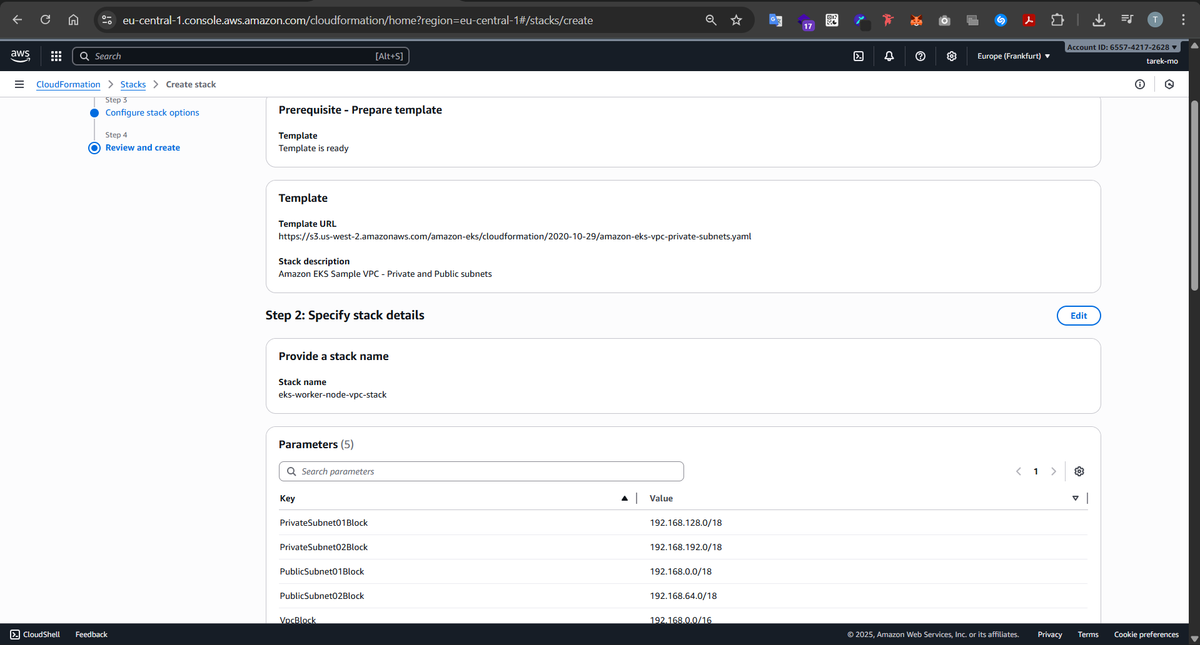Viewport: 1200px width, 645px height.
Task: Go to Stacks breadcrumb link
Action: (133, 84)
